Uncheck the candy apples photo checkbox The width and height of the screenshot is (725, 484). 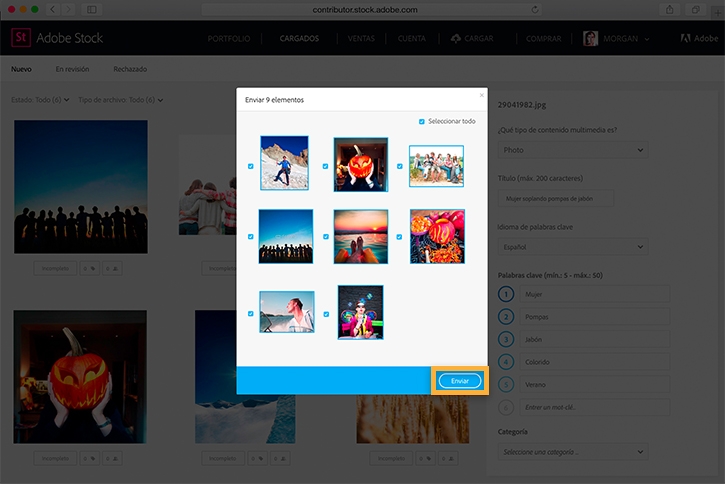coord(399,237)
